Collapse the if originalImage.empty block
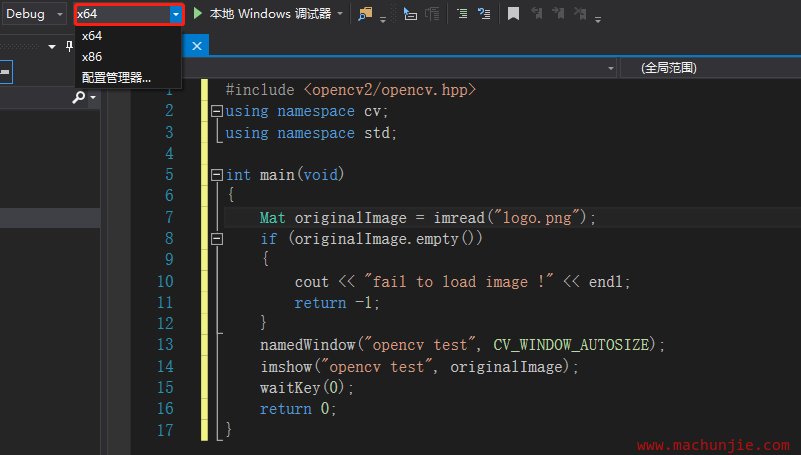The width and height of the screenshot is (801, 455). [x=217, y=238]
